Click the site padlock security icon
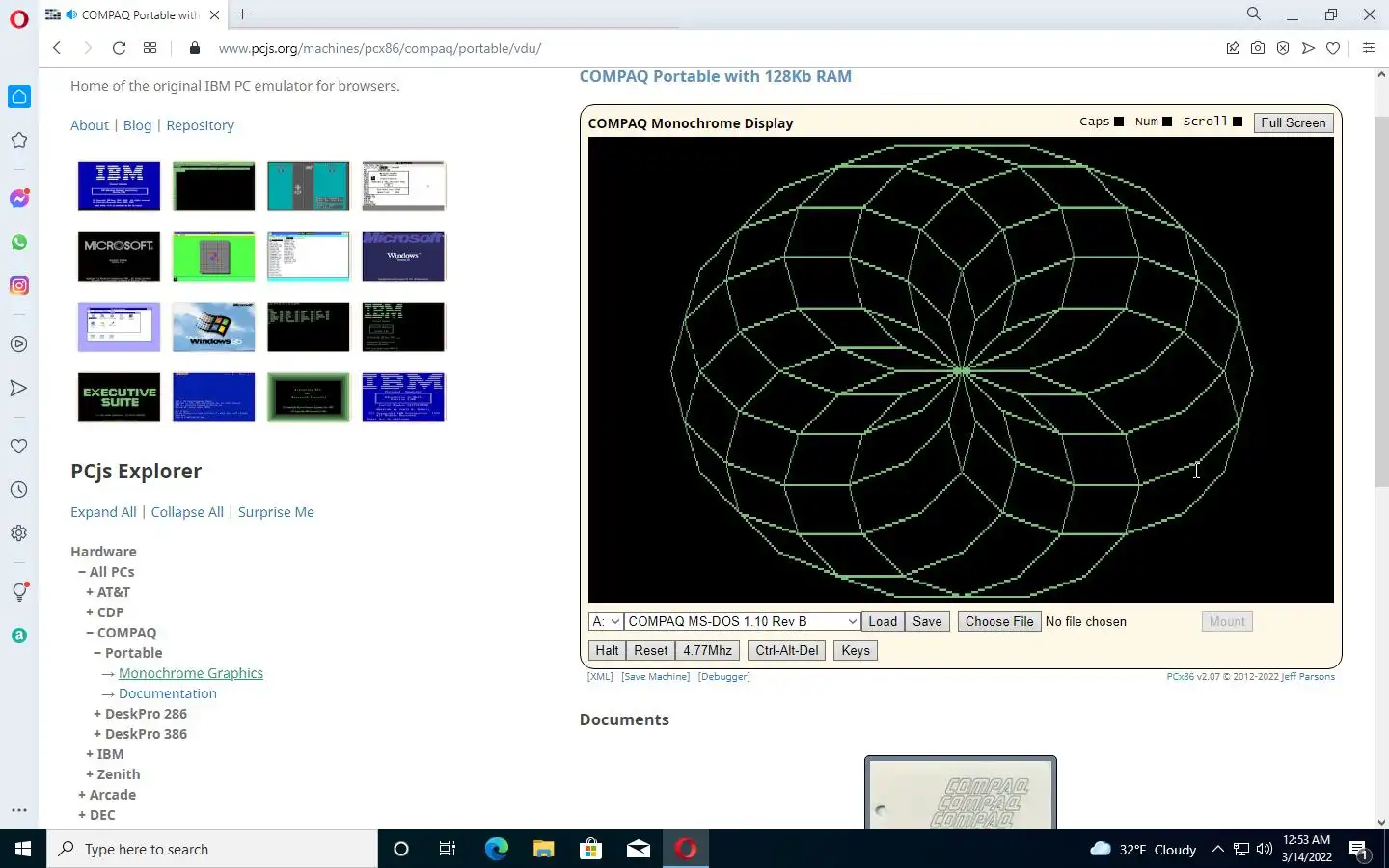Viewport: 1389px width, 868px height. [195, 48]
